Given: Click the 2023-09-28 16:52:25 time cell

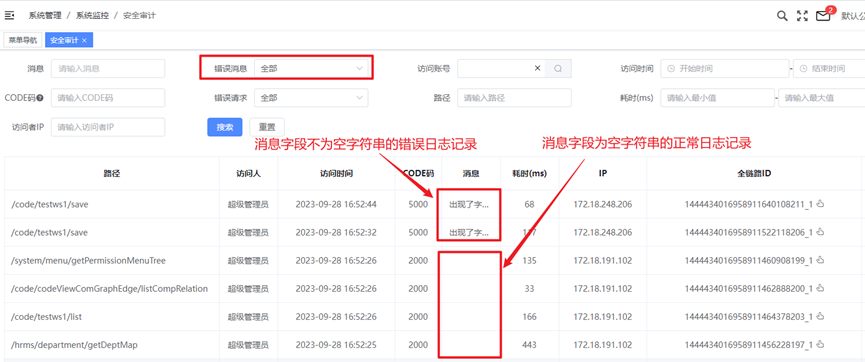Looking at the screenshot, I should click(336, 345).
